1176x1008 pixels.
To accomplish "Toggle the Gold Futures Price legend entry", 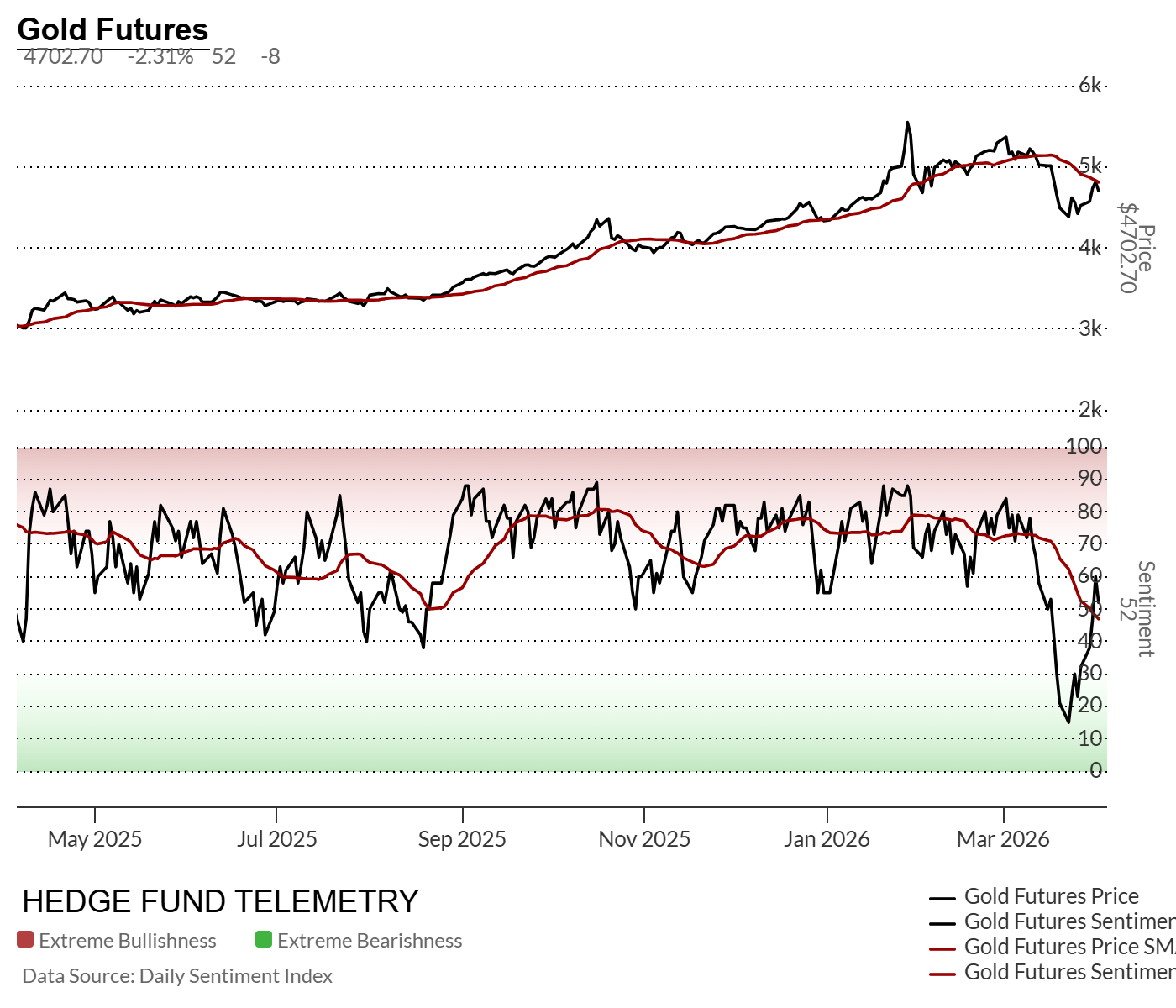I will click(1051, 896).
